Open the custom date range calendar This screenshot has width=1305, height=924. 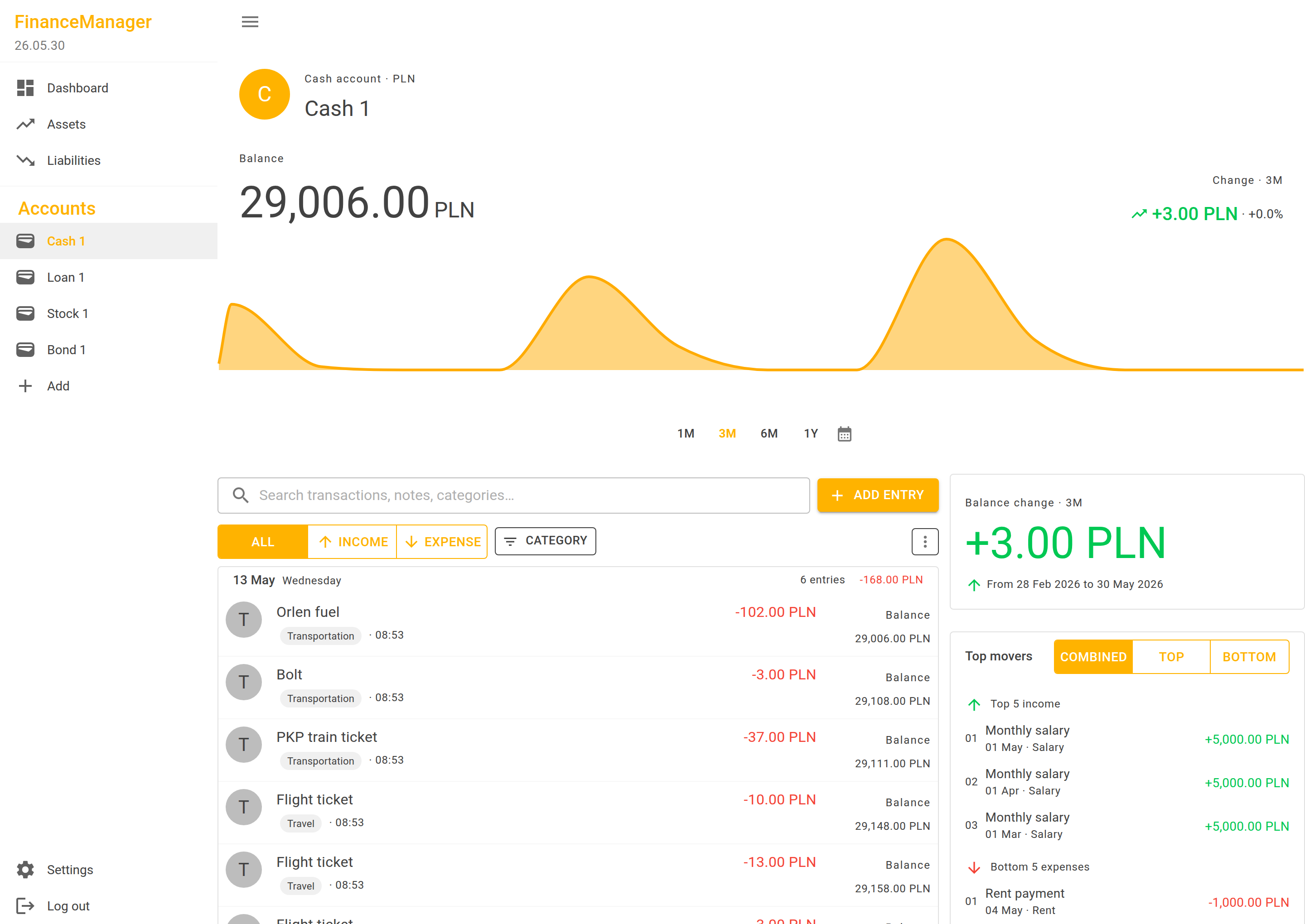pyautogui.click(x=844, y=434)
